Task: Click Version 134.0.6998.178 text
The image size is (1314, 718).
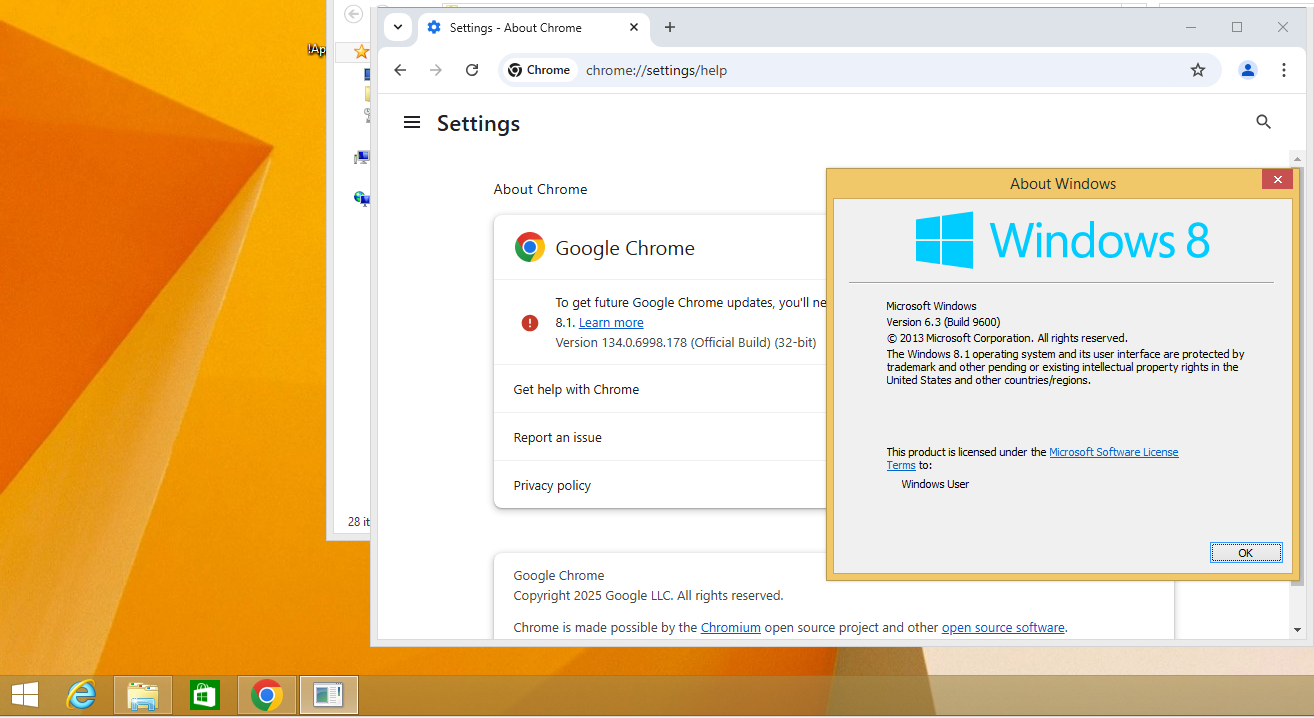Action: coord(686,343)
